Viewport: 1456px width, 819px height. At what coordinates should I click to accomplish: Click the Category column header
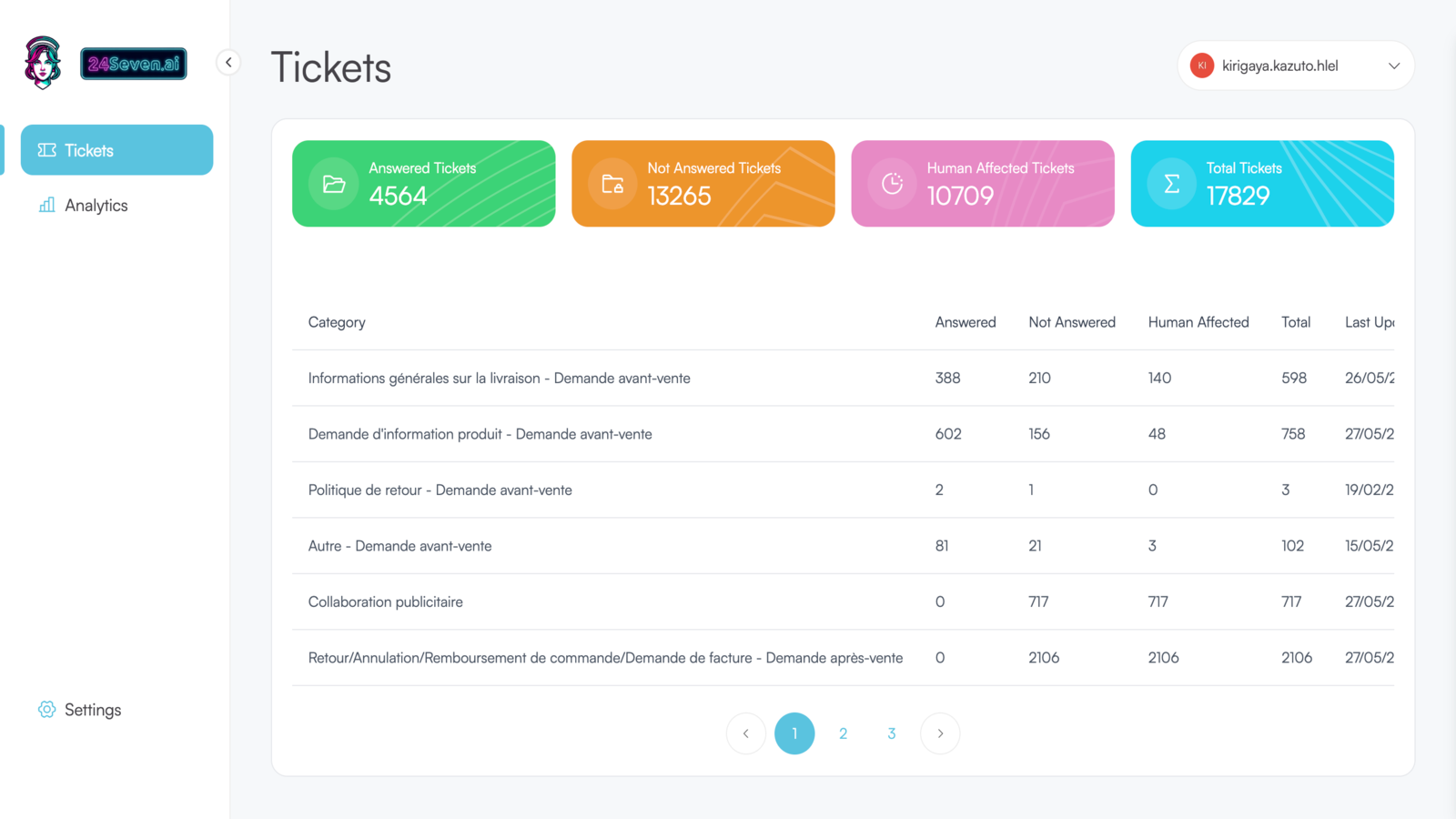337,322
